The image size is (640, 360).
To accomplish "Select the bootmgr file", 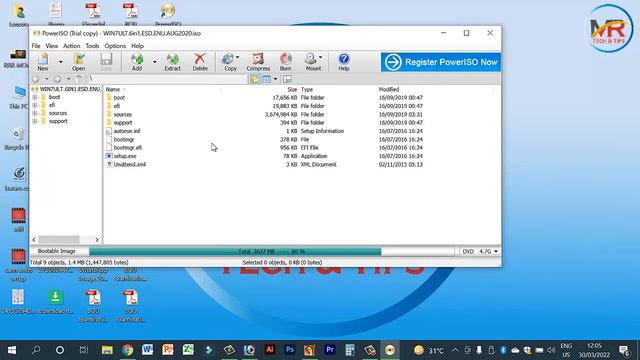I will click(124, 139).
